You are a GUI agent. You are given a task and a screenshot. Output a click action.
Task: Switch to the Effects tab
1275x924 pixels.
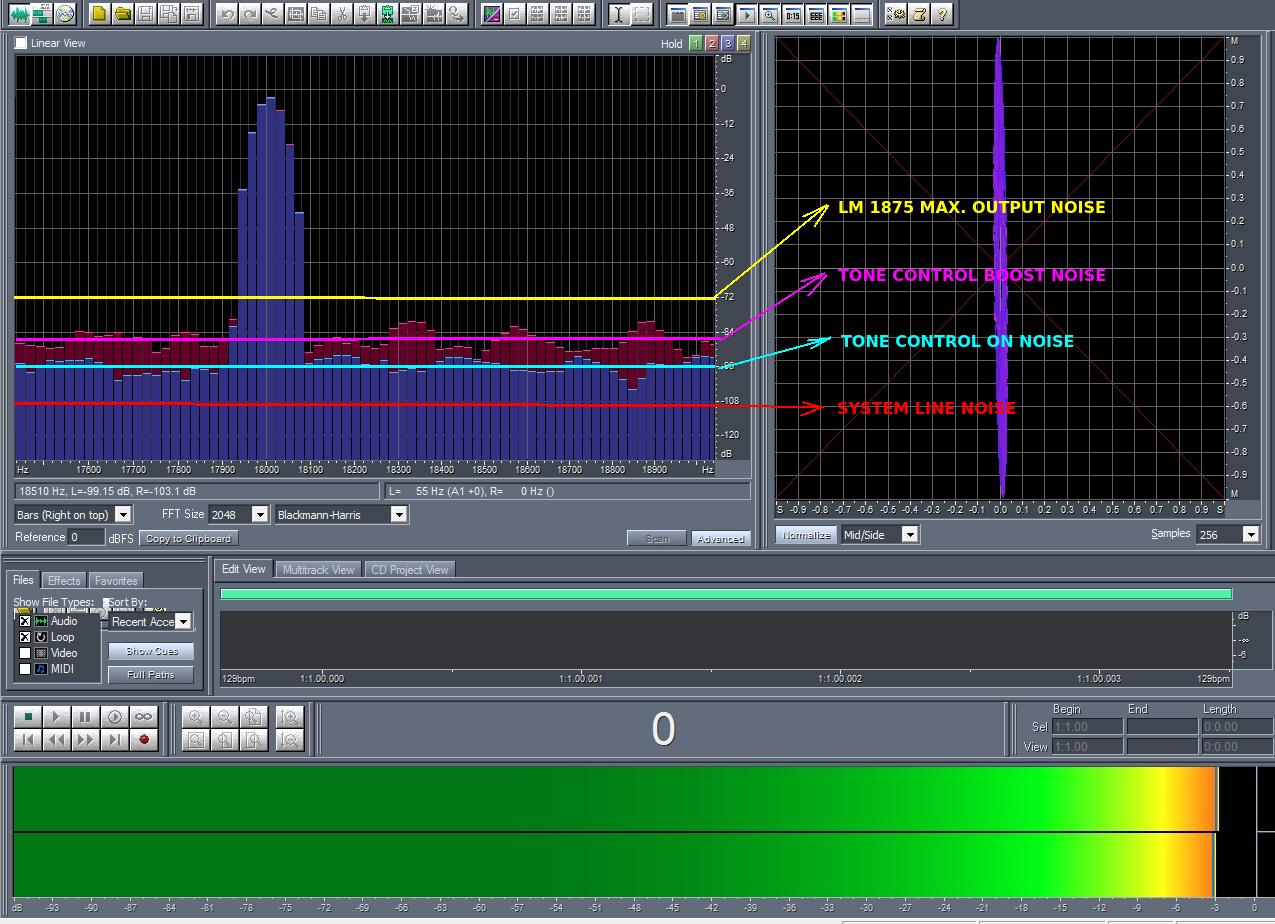64,580
